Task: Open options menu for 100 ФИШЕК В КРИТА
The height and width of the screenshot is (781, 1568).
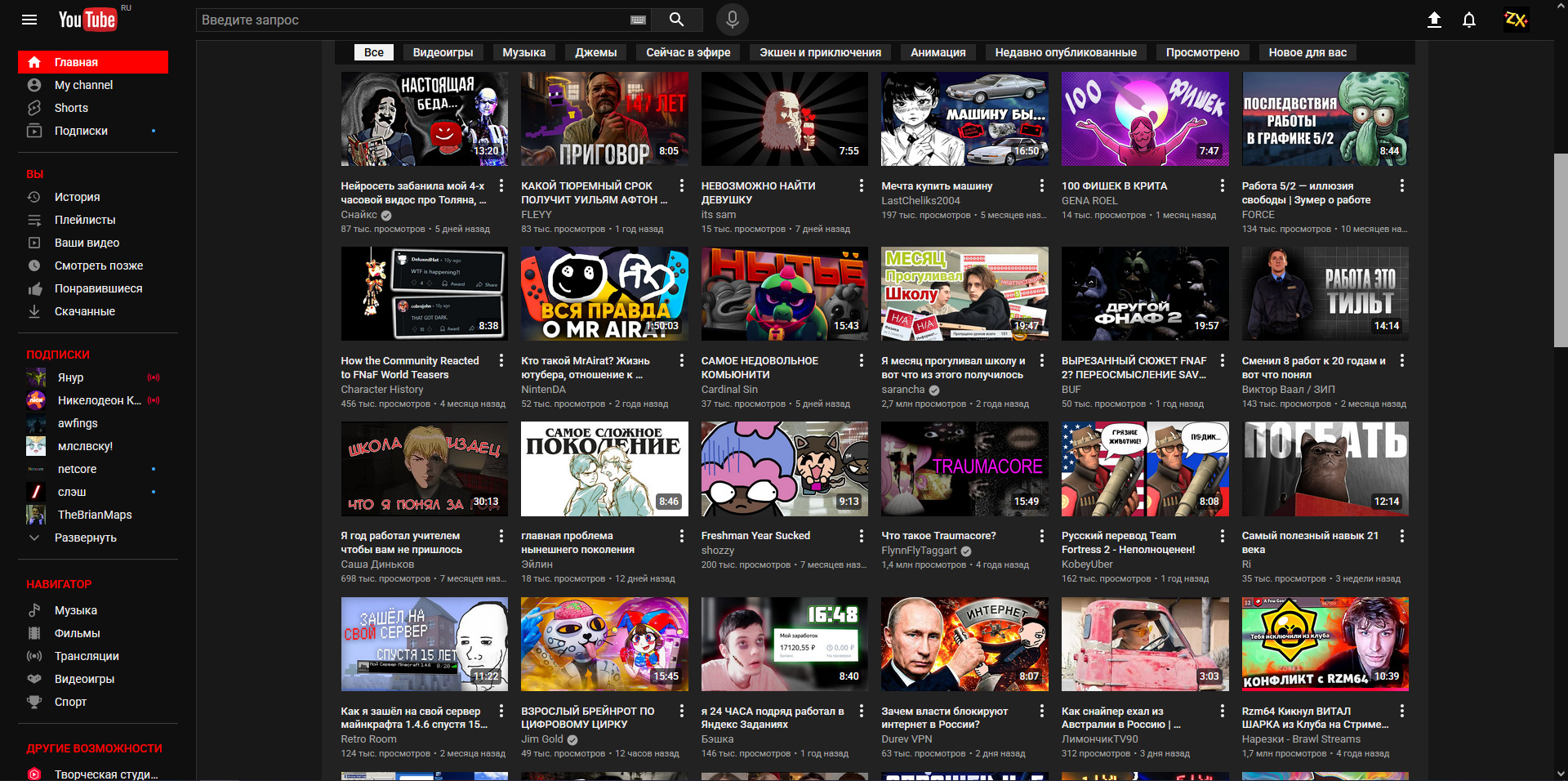Action: (1223, 185)
